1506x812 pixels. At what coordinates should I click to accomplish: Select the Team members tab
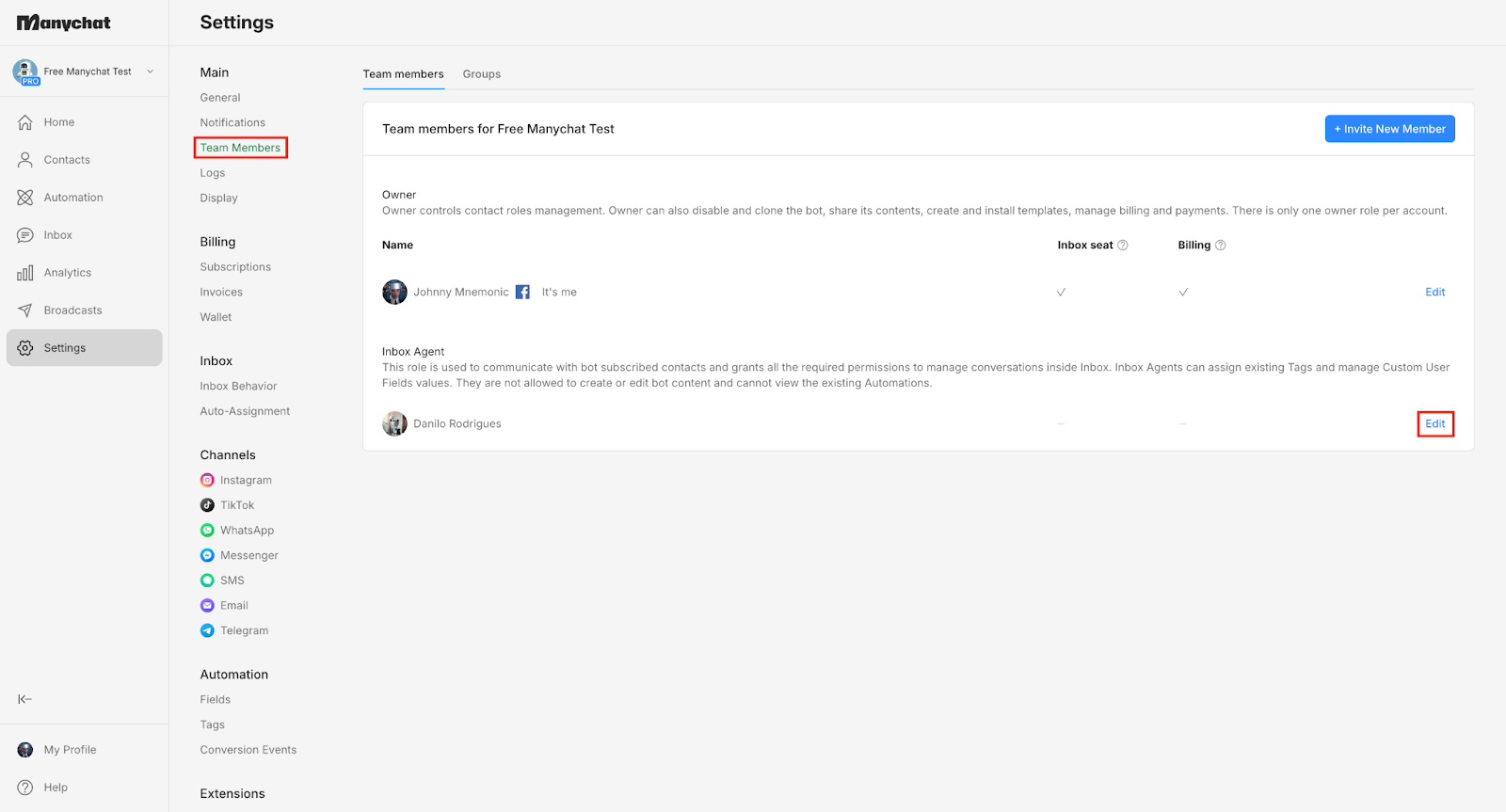(403, 74)
